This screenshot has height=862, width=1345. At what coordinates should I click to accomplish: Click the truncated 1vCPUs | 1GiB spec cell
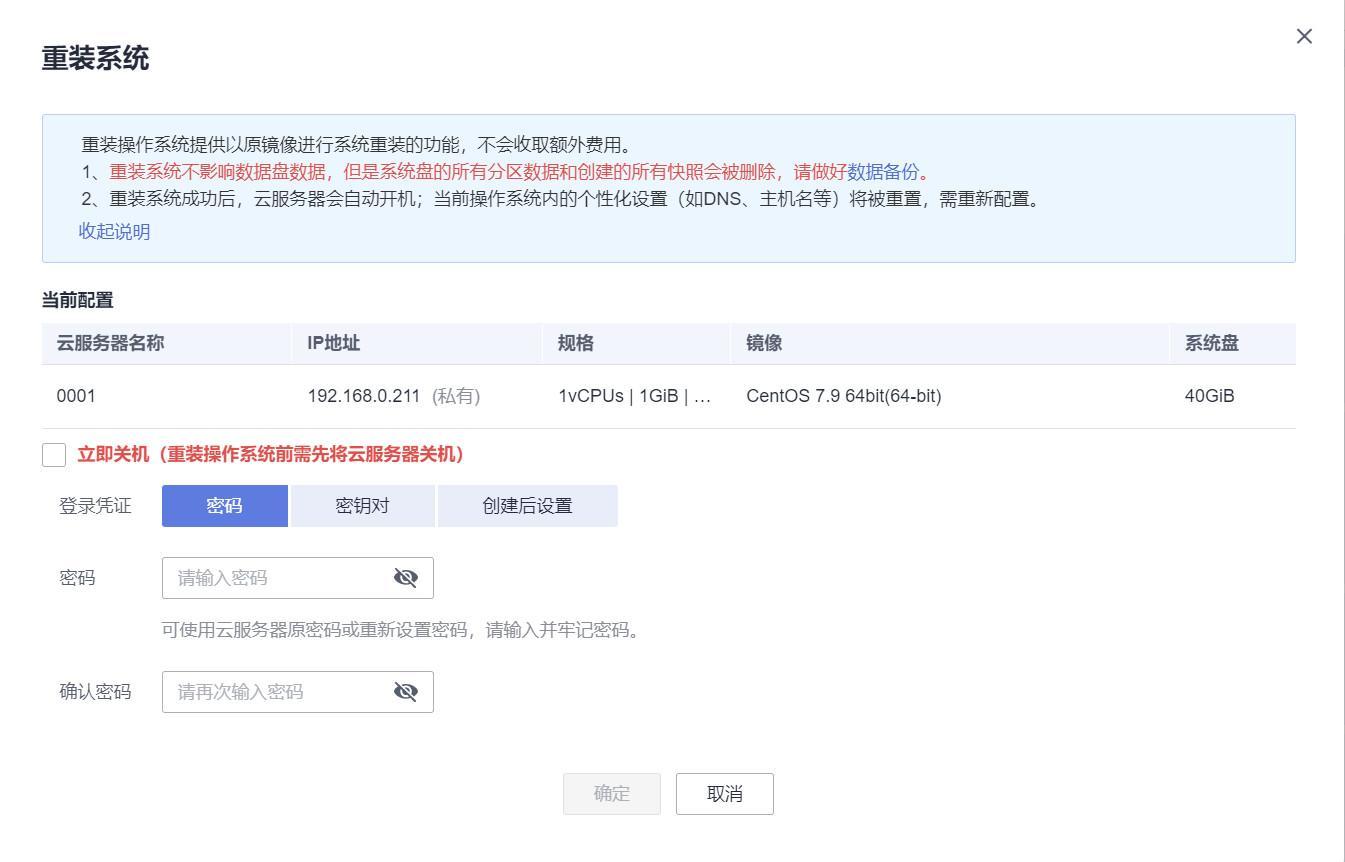click(634, 396)
